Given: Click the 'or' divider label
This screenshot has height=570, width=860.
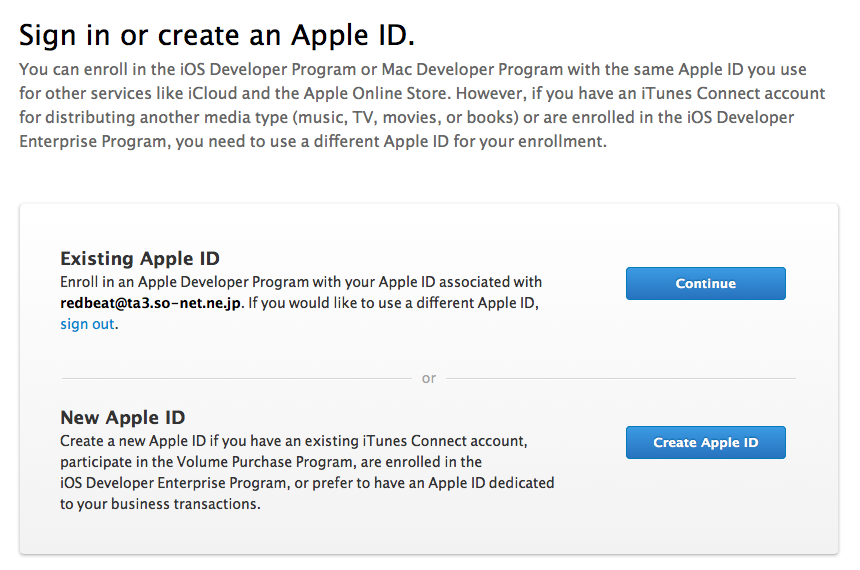Looking at the screenshot, I should click(x=429, y=378).
